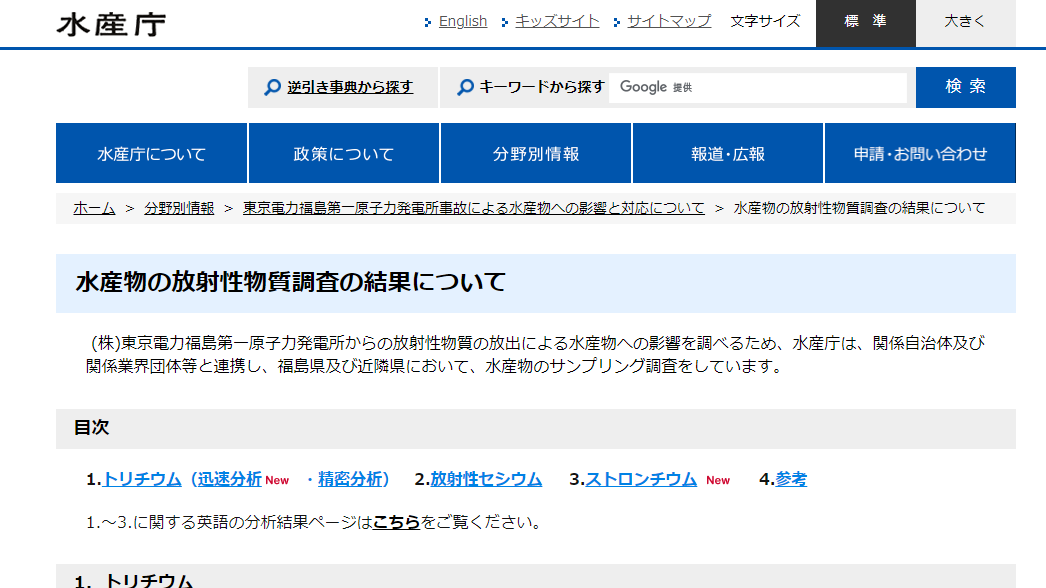Click the こちら link for English analysis results
This screenshot has width=1046, height=588.
pyautogui.click(x=404, y=522)
